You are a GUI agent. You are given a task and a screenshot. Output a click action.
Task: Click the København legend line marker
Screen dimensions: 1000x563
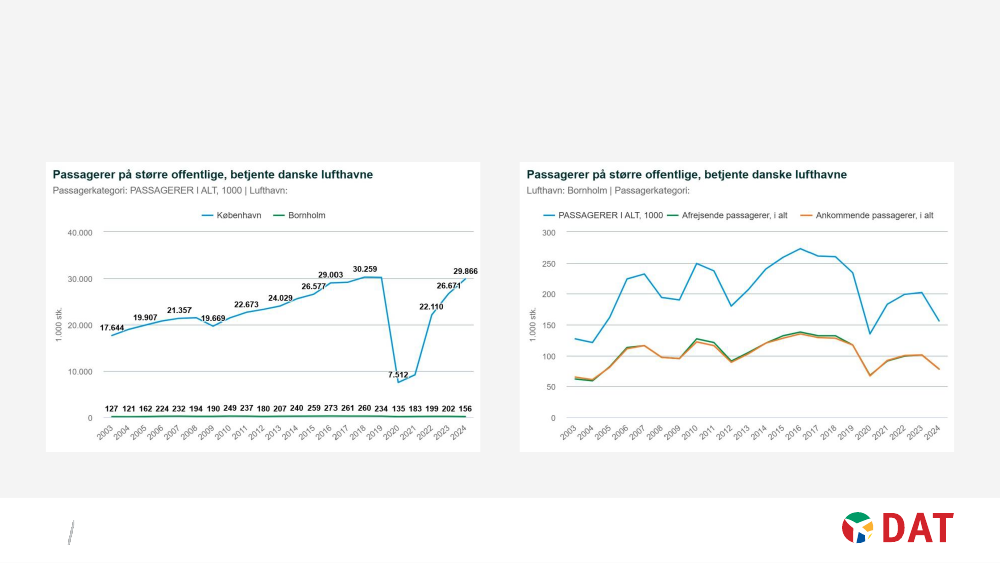(208, 215)
